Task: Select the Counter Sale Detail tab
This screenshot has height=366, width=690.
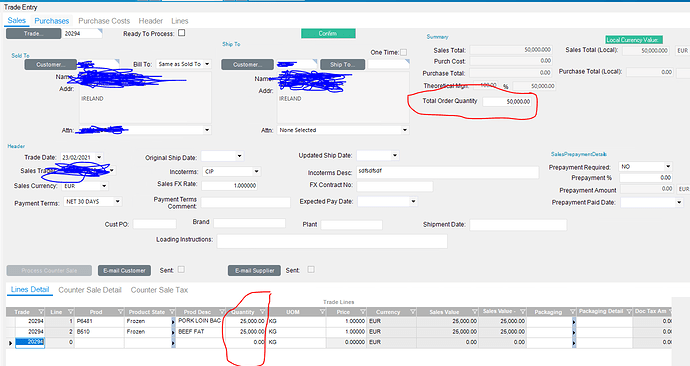Action: pos(90,290)
